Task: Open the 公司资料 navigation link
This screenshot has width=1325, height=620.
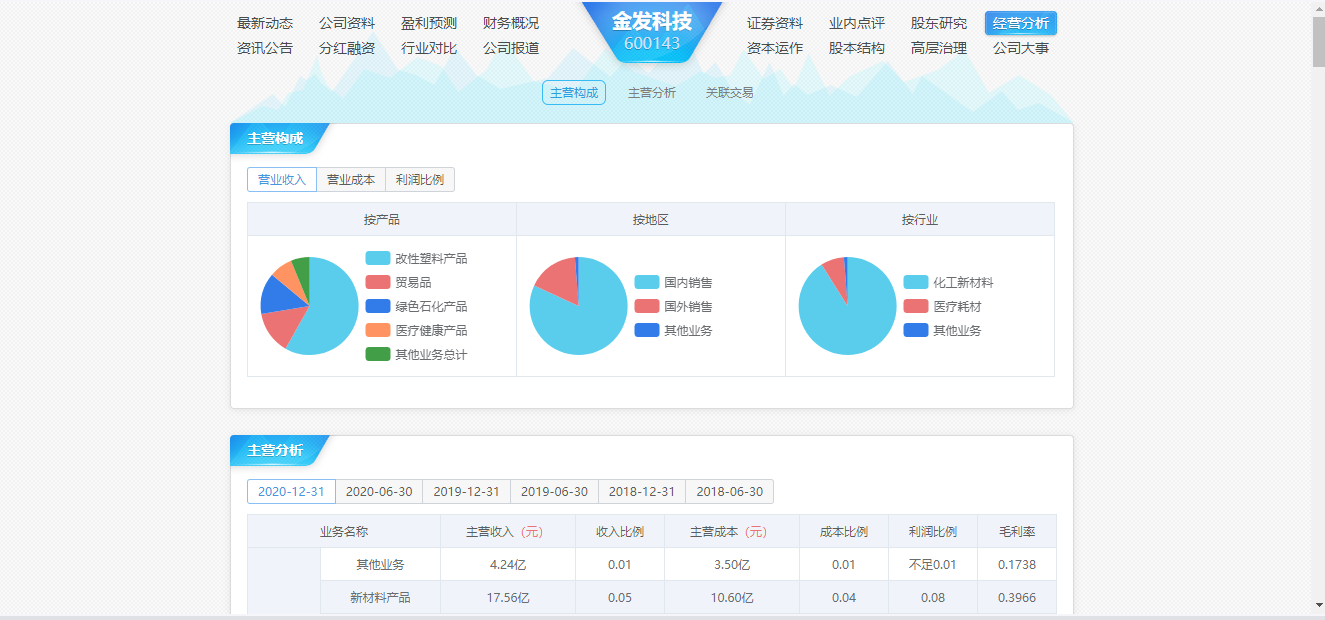Action: point(347,23)
